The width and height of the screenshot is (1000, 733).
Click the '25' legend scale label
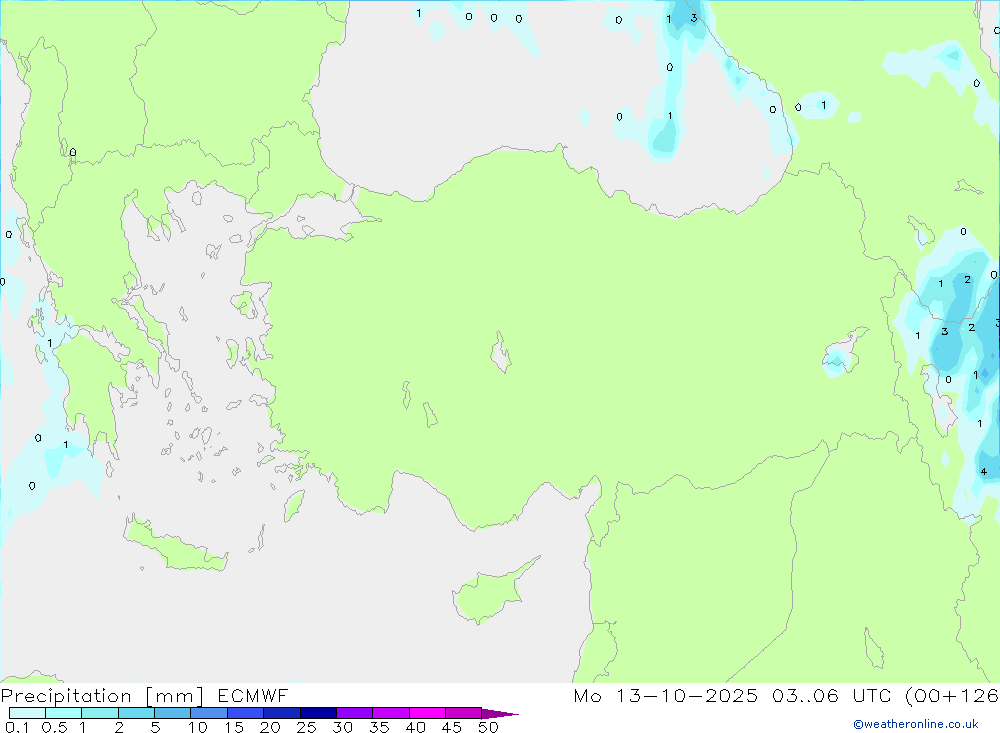coord(307,727)
